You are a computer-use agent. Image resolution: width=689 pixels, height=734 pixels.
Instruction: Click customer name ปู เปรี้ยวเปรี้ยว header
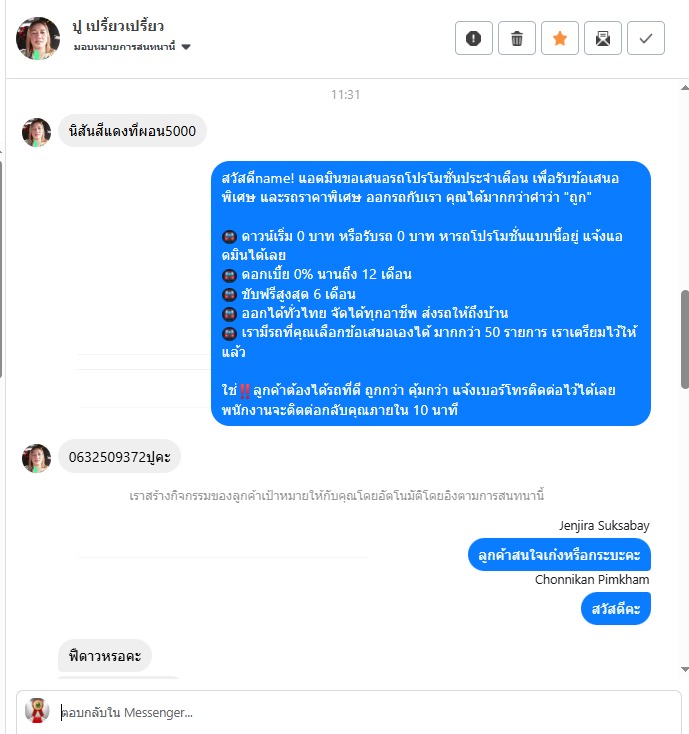pos(118,26)
